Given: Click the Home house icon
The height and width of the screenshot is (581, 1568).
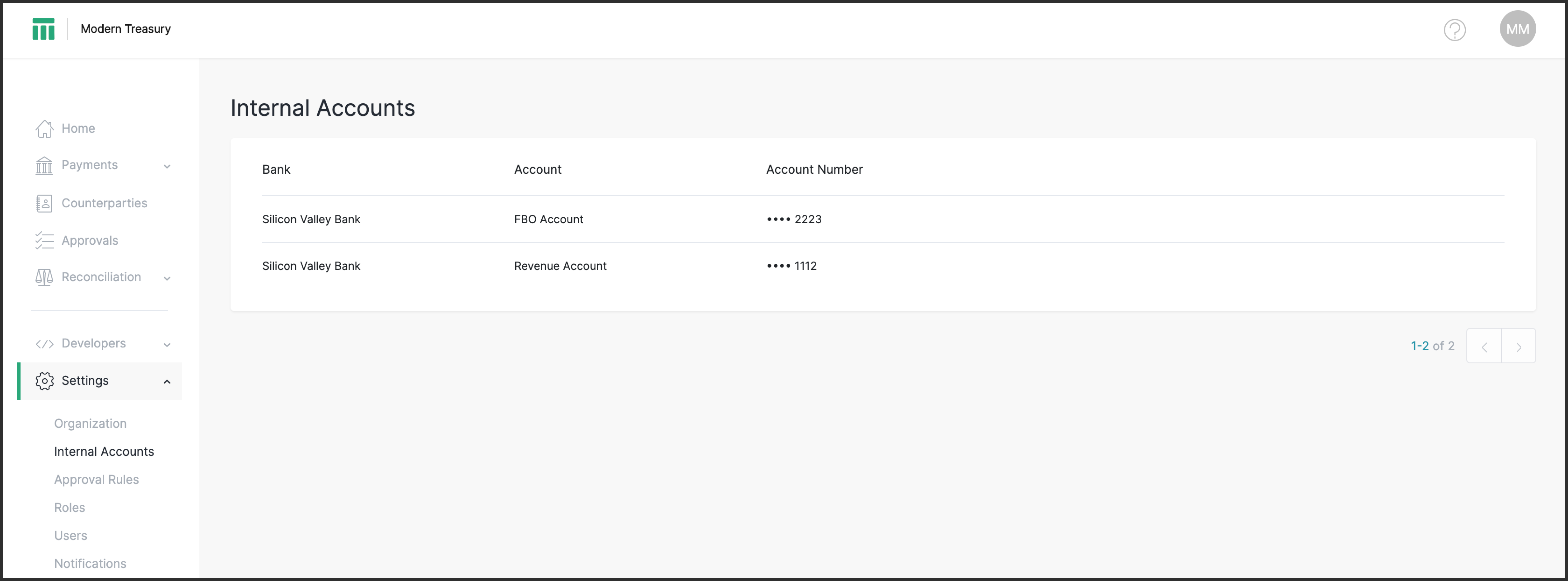Looking at the screenshot, I should pos(44,129).
